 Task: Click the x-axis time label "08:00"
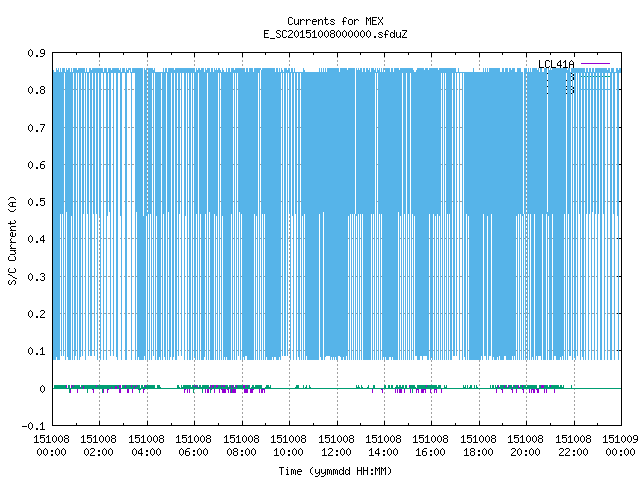tap(241, 452)
